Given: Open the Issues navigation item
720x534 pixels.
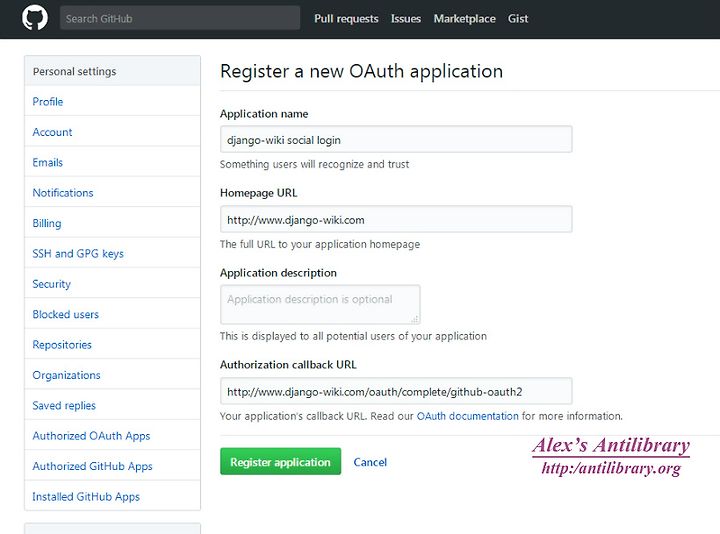Looking at the screenshot, I should [x=405, y=19].
